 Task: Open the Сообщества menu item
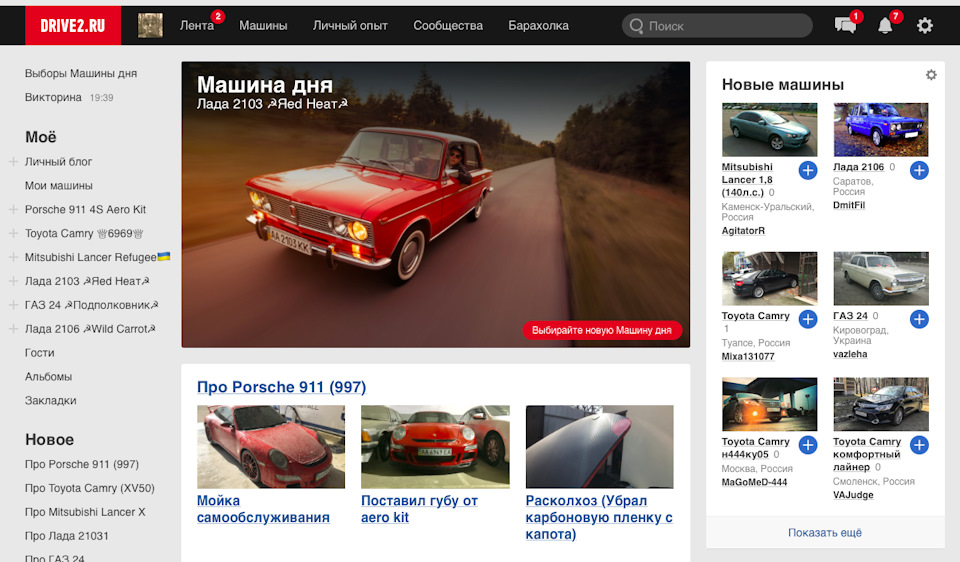tap(448, 26)
